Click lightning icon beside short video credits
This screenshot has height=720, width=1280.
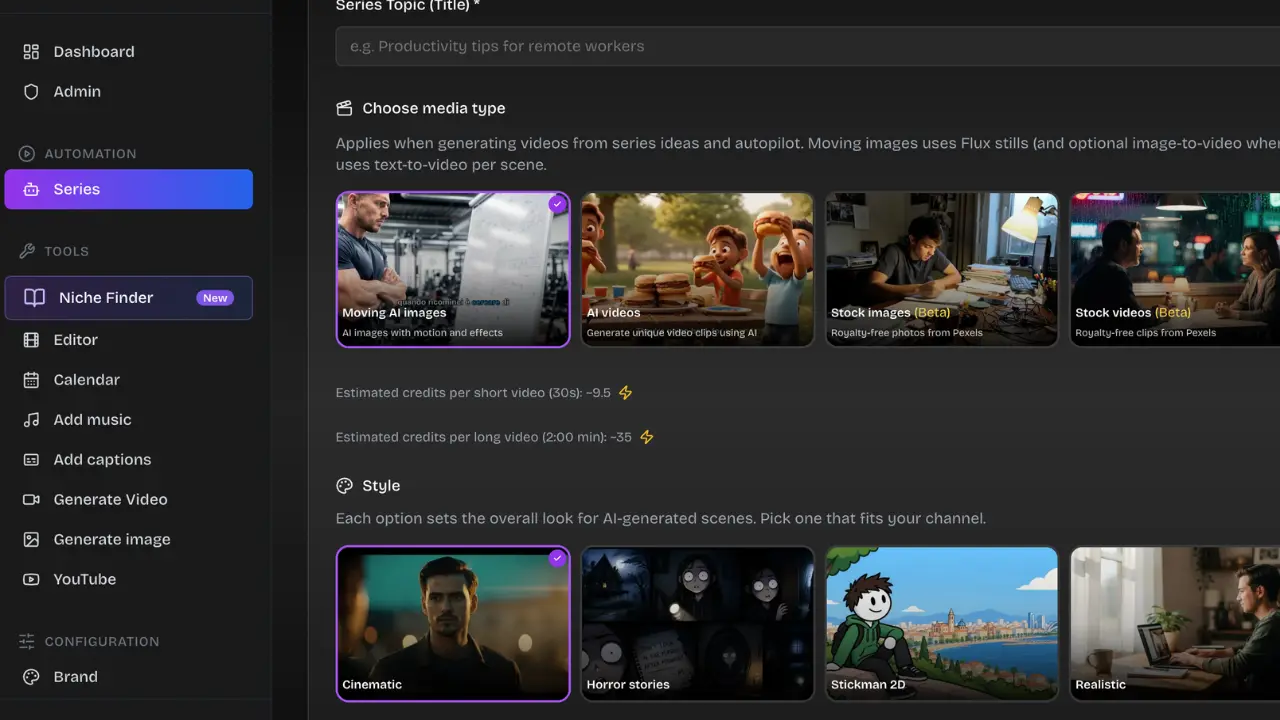tap(625, 393)
